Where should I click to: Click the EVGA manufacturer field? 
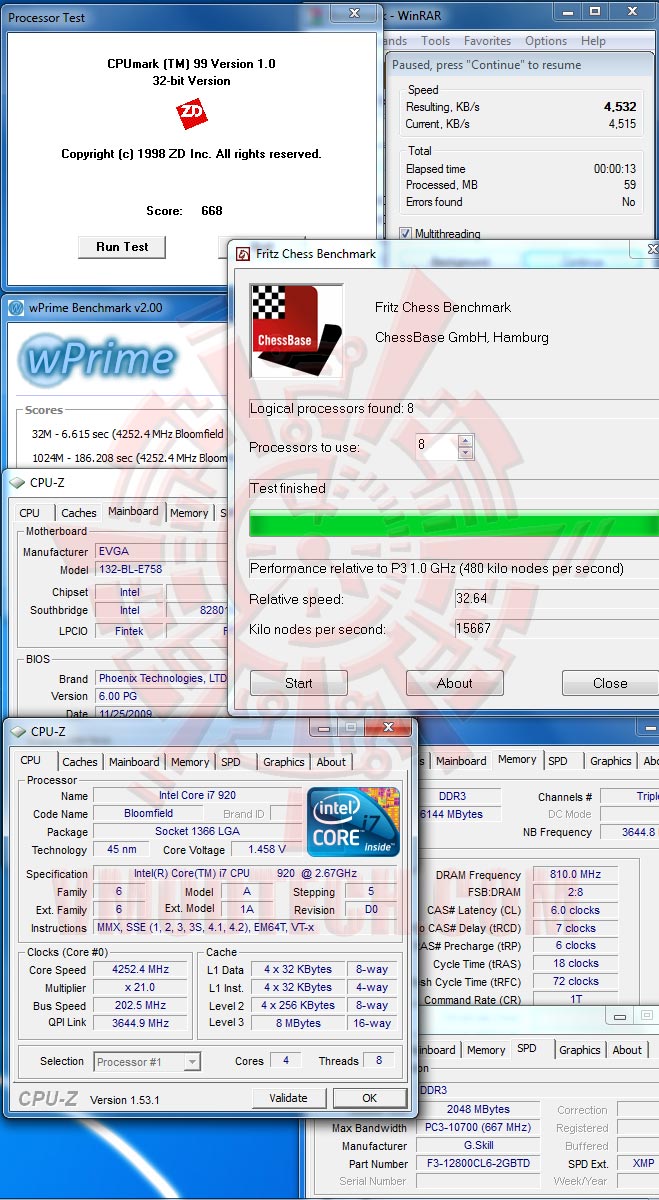coord(160,551)
